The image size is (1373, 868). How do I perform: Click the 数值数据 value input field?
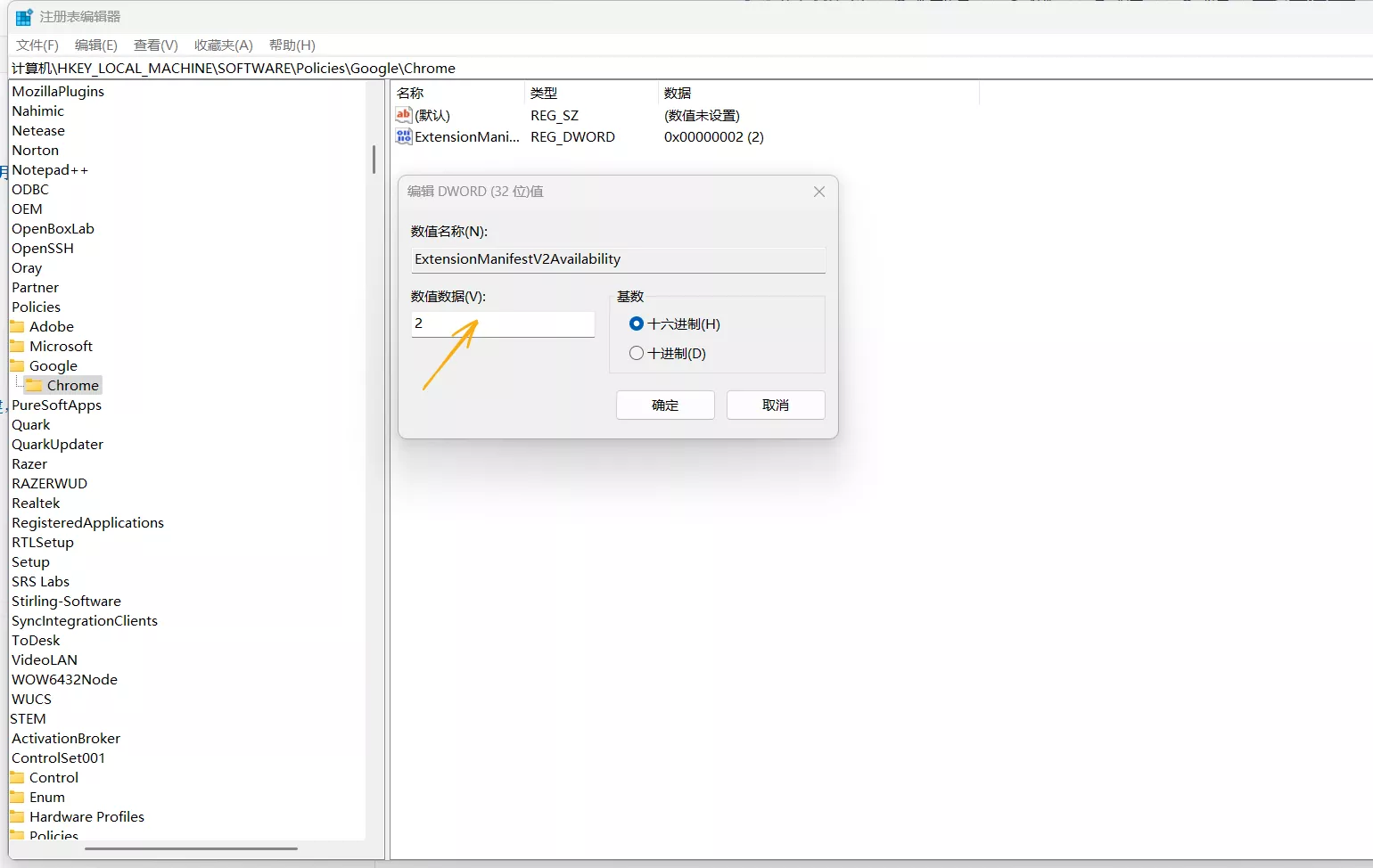click(503, 323)
